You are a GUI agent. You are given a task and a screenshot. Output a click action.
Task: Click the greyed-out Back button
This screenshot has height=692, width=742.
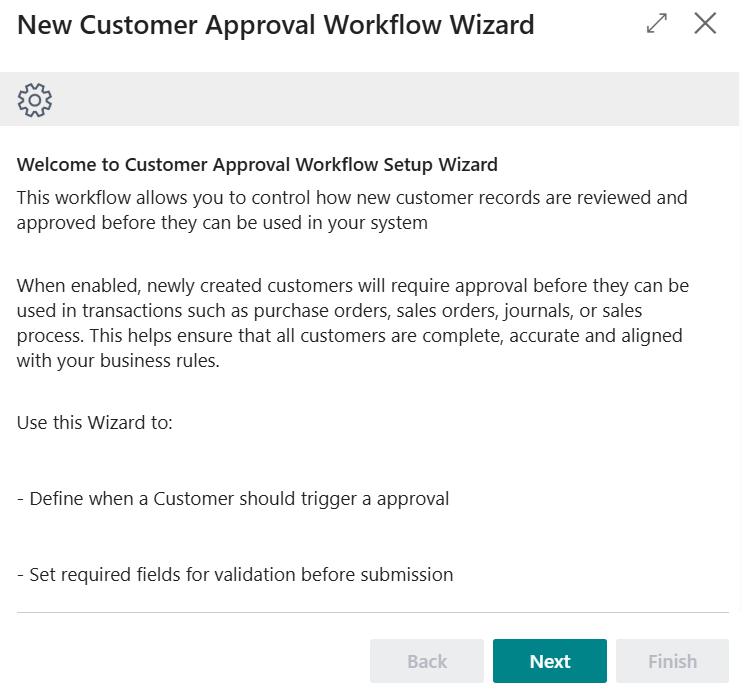pos(427,661)
